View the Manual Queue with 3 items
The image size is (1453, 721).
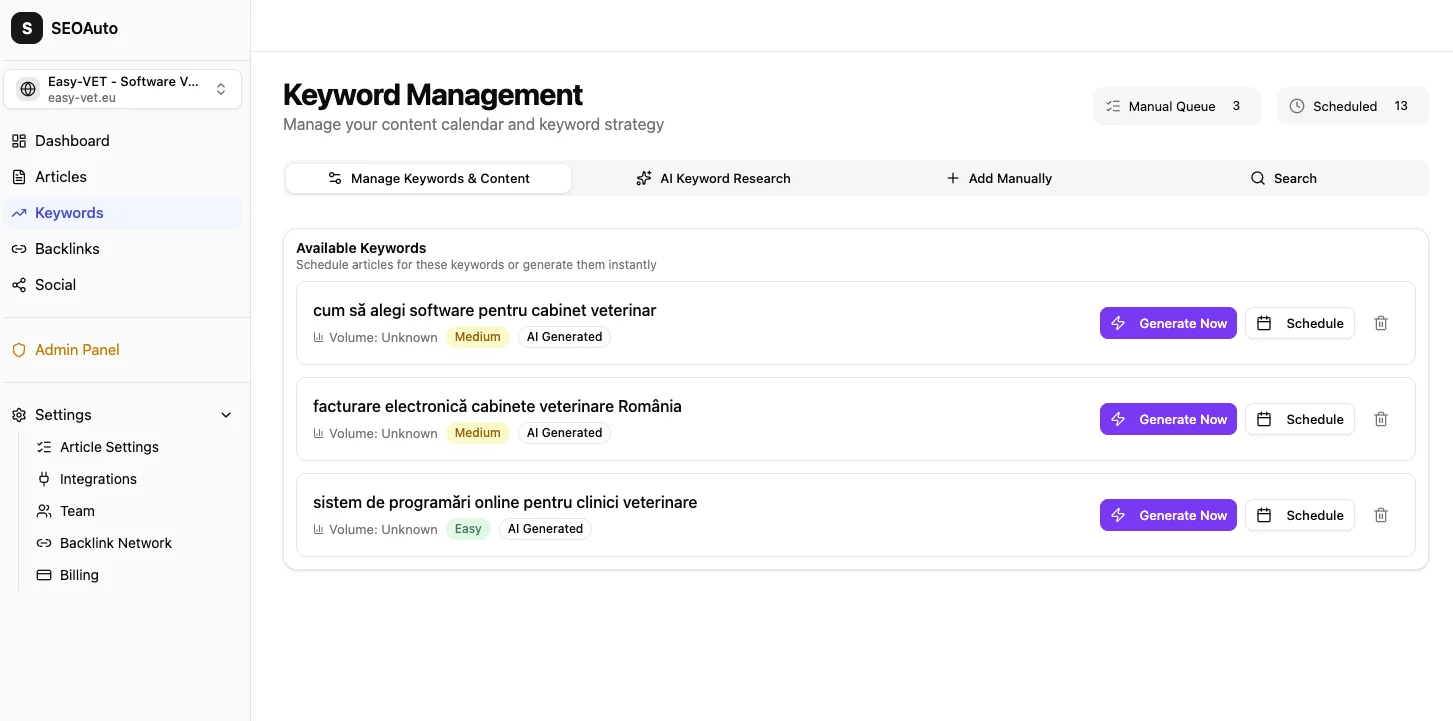[1176, 105]
